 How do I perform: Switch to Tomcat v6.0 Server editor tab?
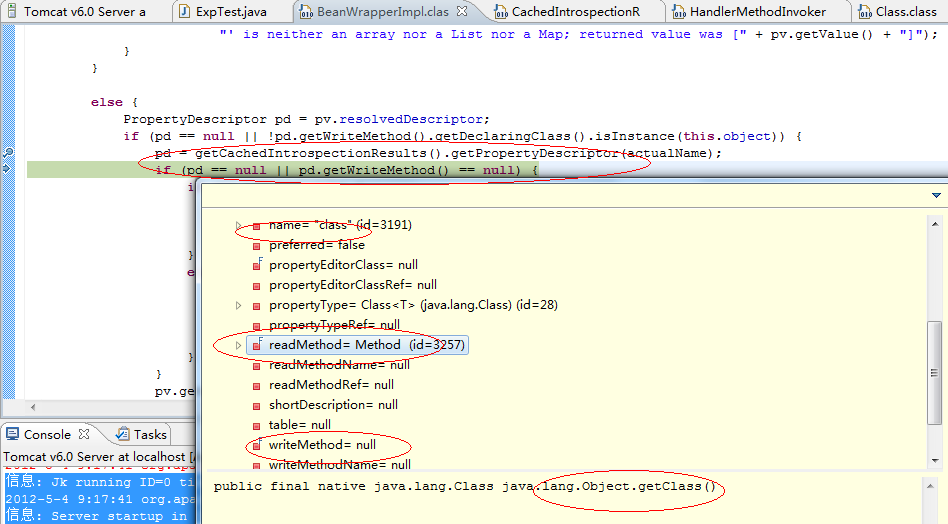pyautogui.click(x=85, y=11)
